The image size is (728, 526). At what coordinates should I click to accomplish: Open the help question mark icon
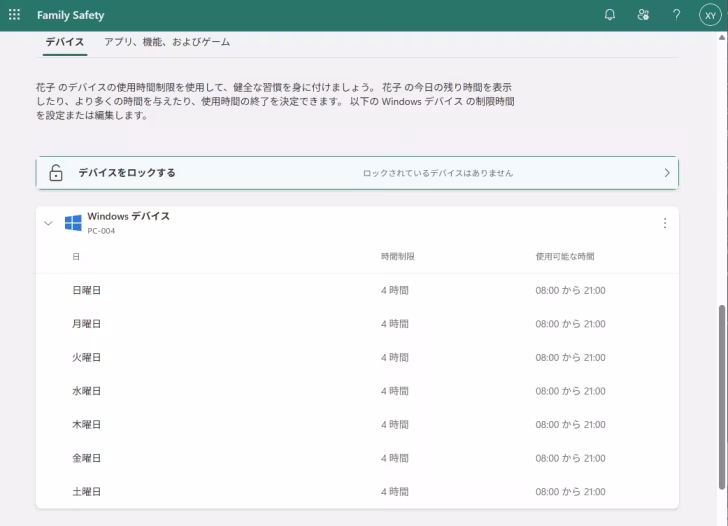tap(676, 15)
